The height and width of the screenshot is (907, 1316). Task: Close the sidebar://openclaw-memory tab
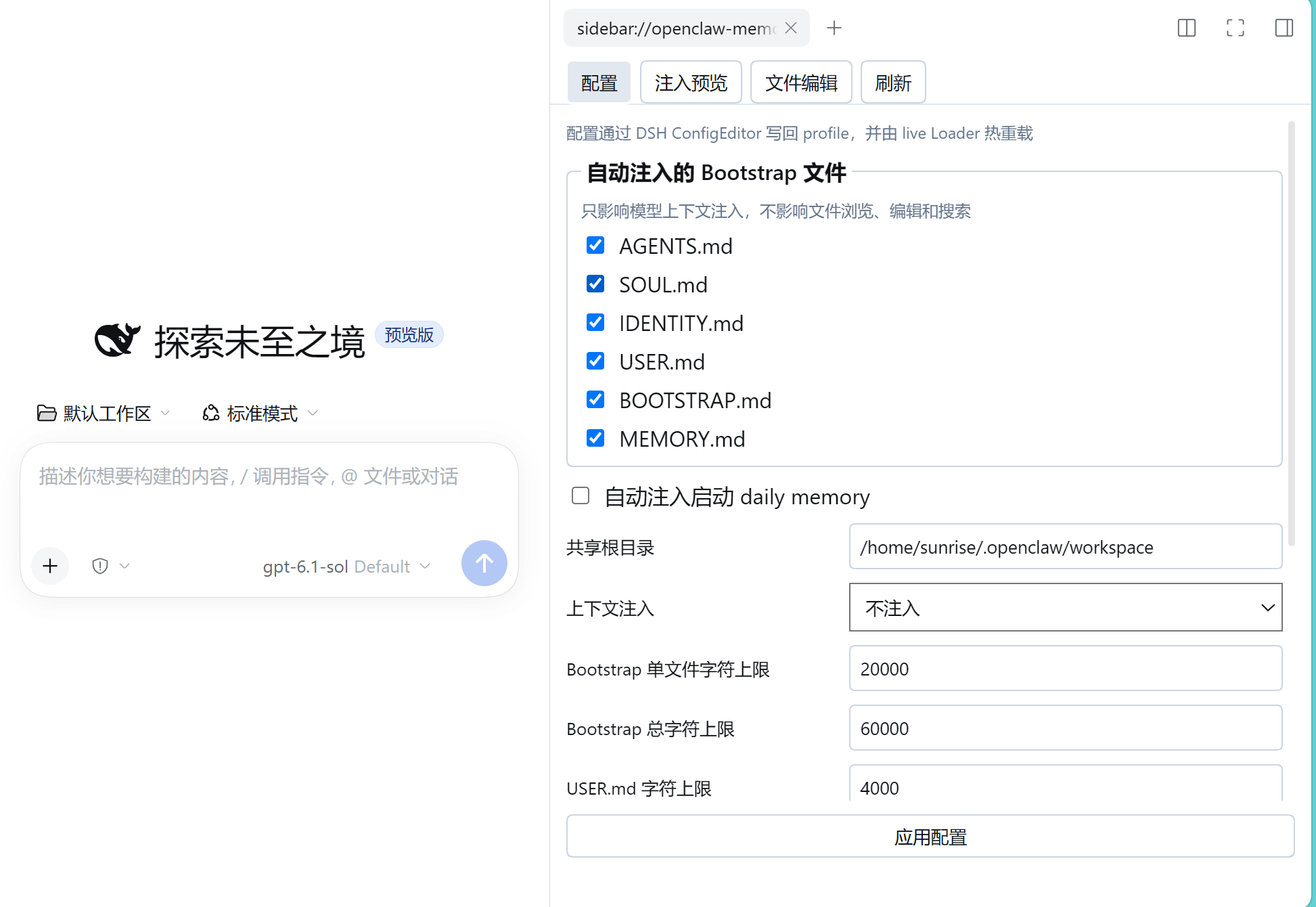tap(791, 28)
